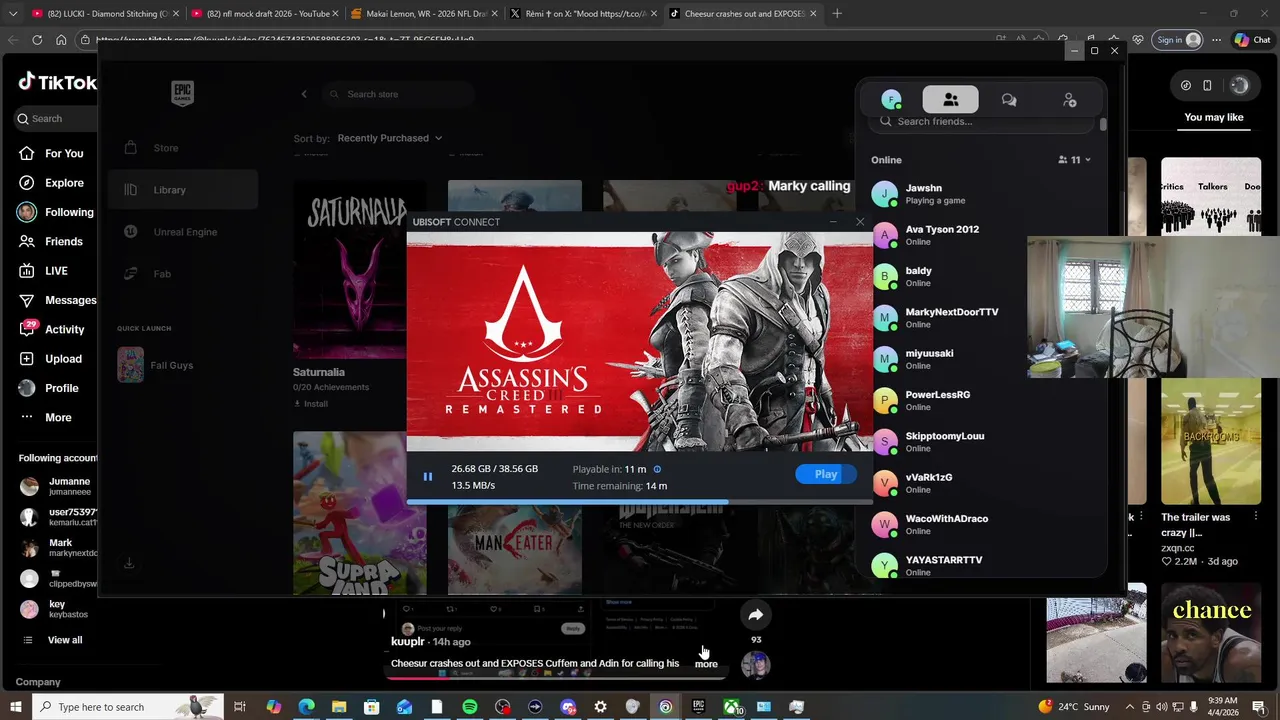
Task: Click the TikTok share arrow button
Action: point(755,615)
